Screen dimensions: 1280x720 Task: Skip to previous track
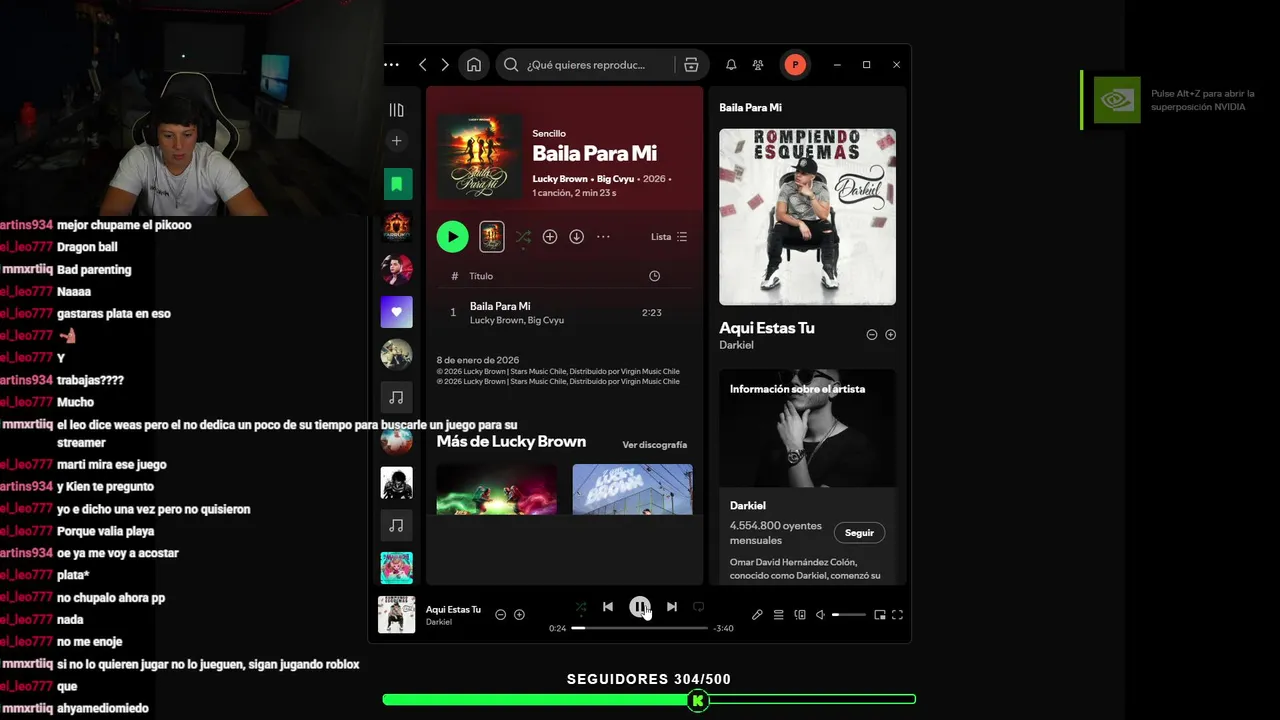pyautogui.click(x=608, y=607)
